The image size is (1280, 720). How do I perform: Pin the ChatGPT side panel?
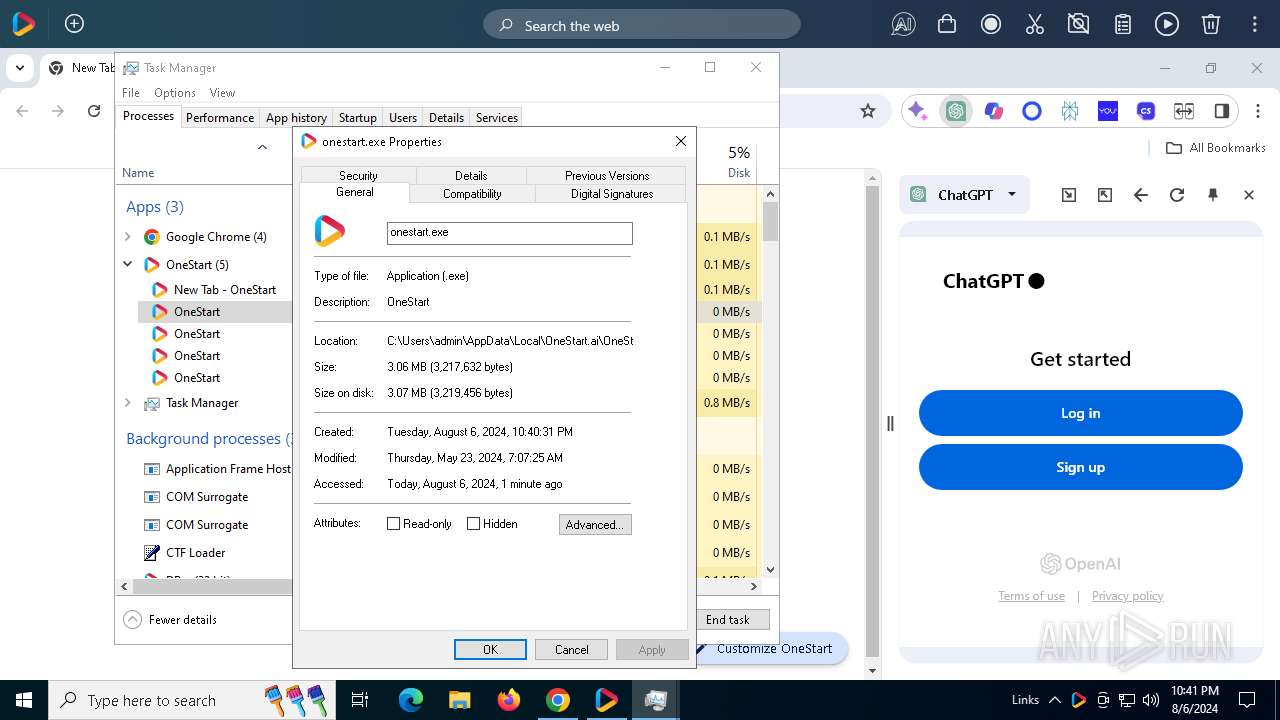coord(1213,195)
